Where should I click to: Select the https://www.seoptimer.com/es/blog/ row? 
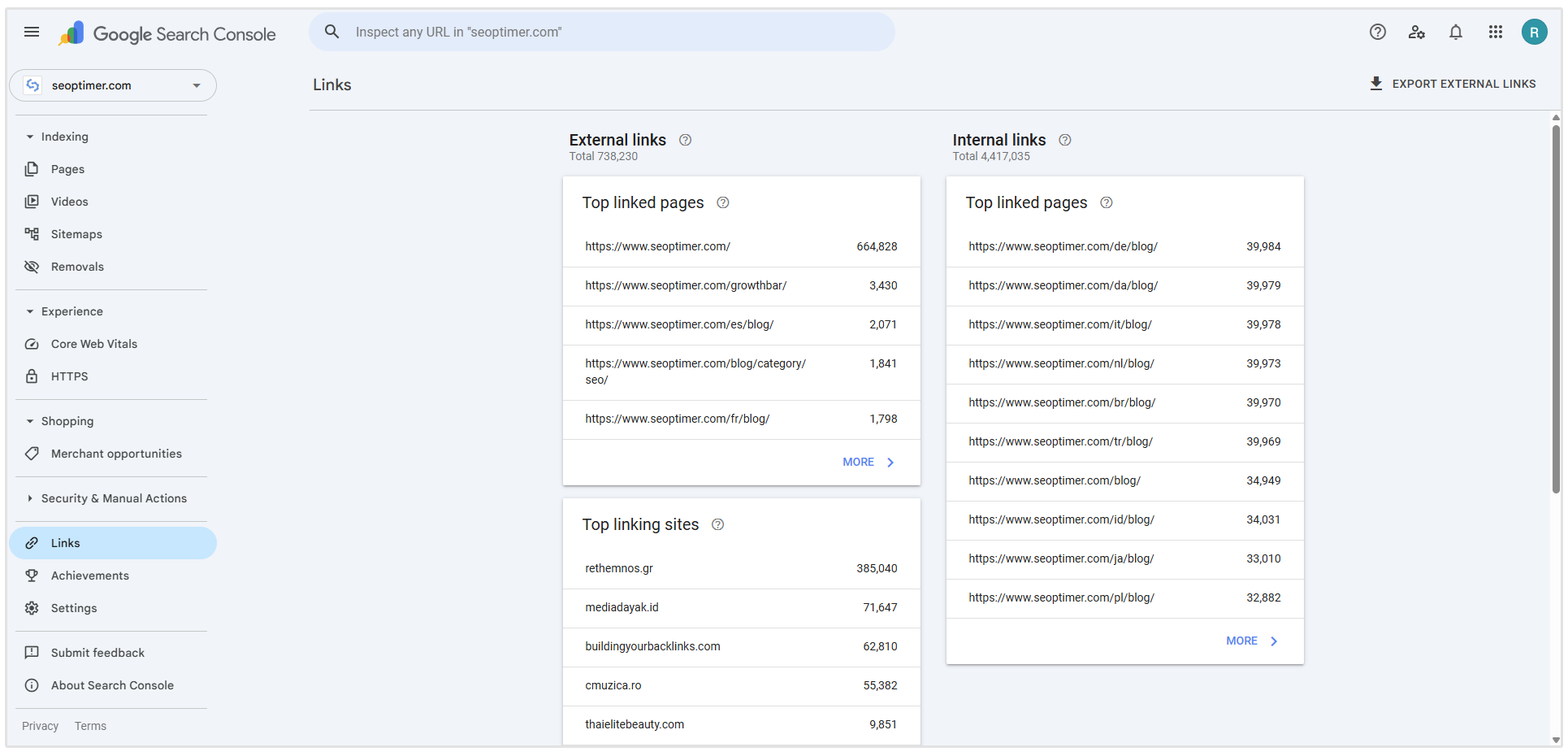click(742, 324)
